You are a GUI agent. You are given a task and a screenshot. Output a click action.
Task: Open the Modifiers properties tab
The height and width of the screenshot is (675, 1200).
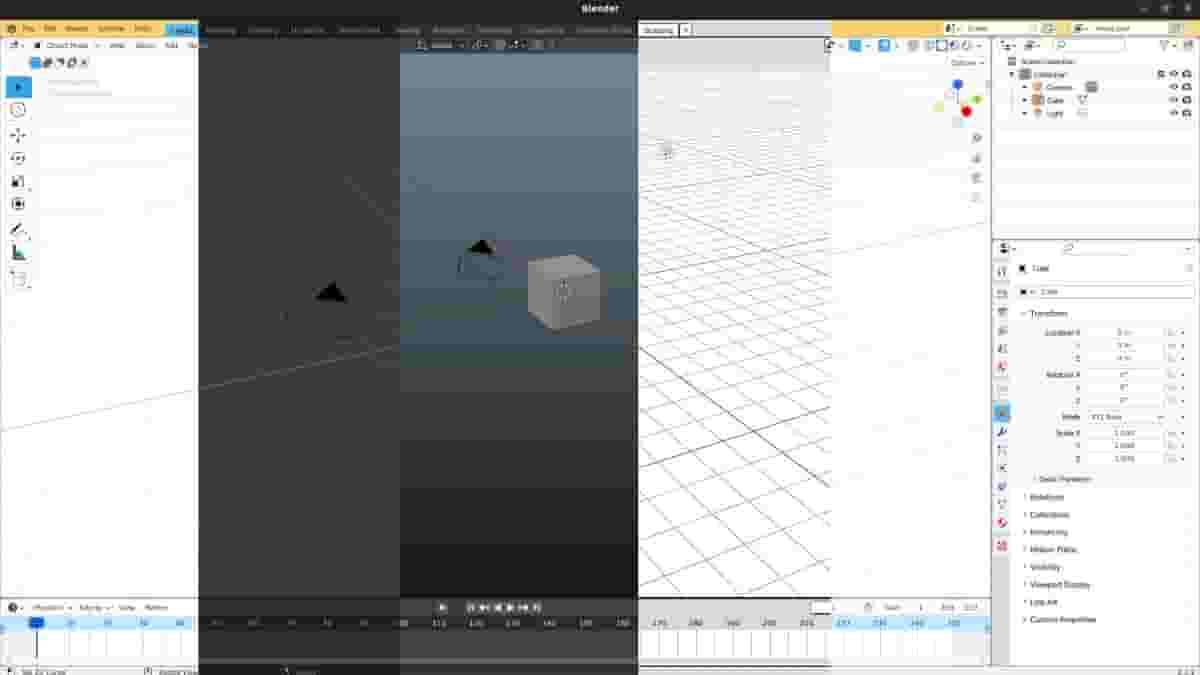(x=1002, y=431)
